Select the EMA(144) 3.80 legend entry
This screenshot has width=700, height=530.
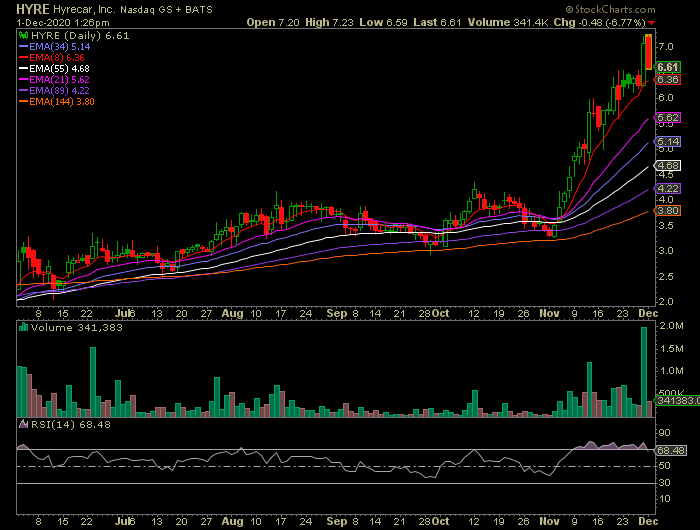click(57, 102)
